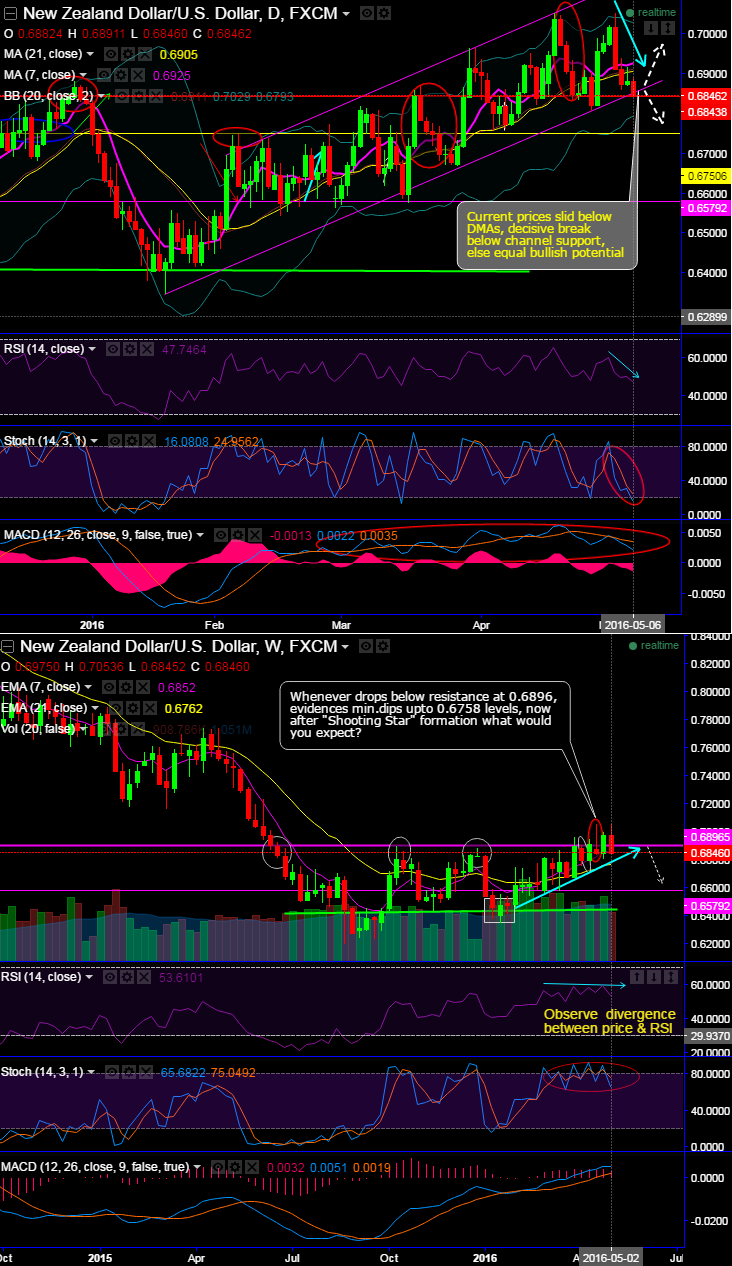Open settings for the daily NZD/USD series
Screen dimensions: 732x1266
pyautogui.click(x=384, y=14)
